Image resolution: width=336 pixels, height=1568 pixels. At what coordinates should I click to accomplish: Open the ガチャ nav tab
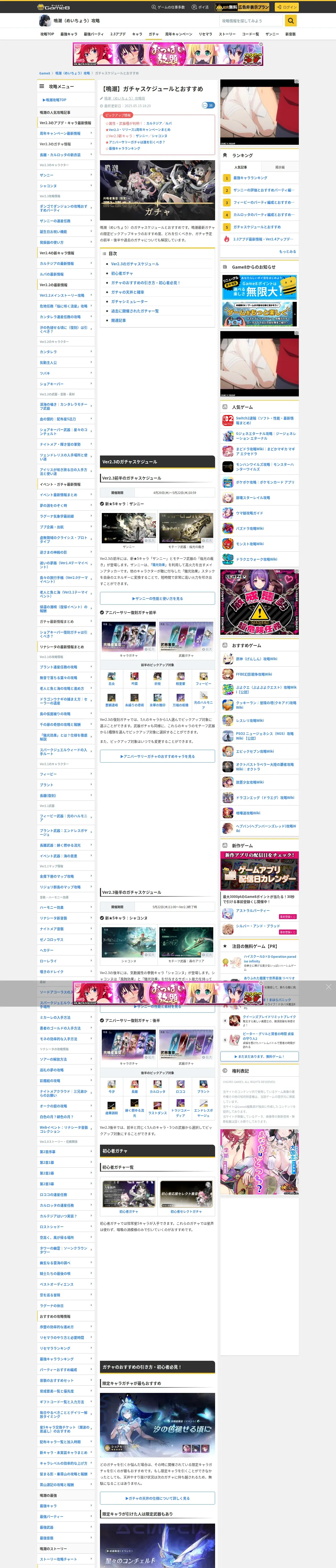click(154, 34)
